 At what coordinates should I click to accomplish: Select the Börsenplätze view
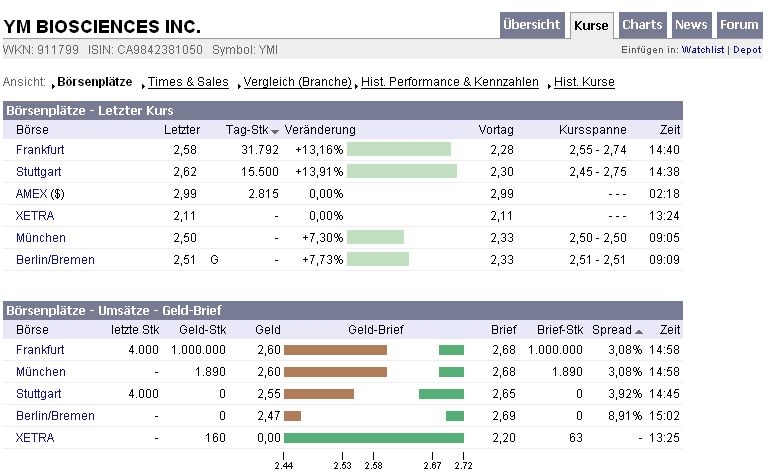tap(94, 82)
